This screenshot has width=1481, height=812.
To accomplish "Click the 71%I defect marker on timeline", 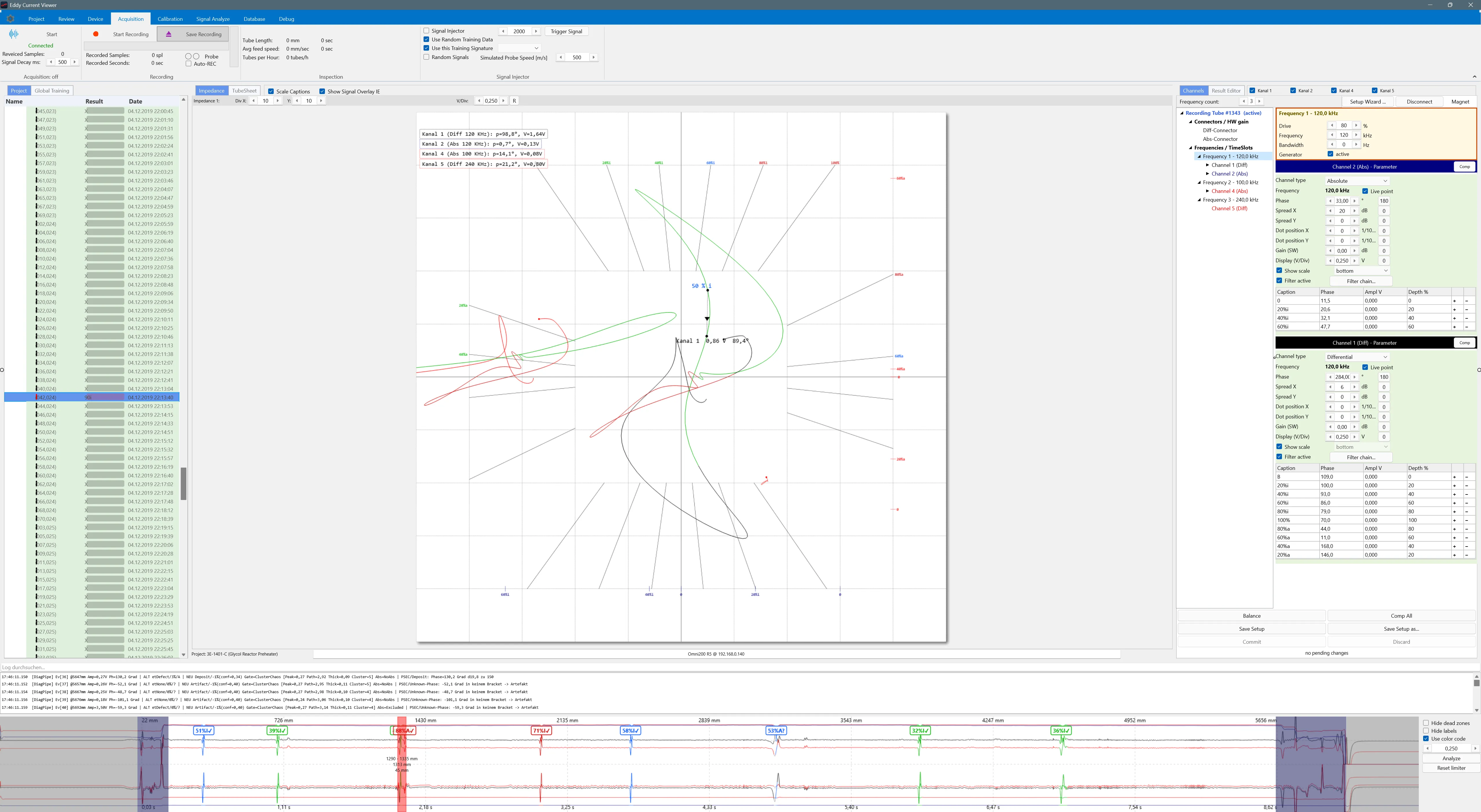I will pos(542,730).
